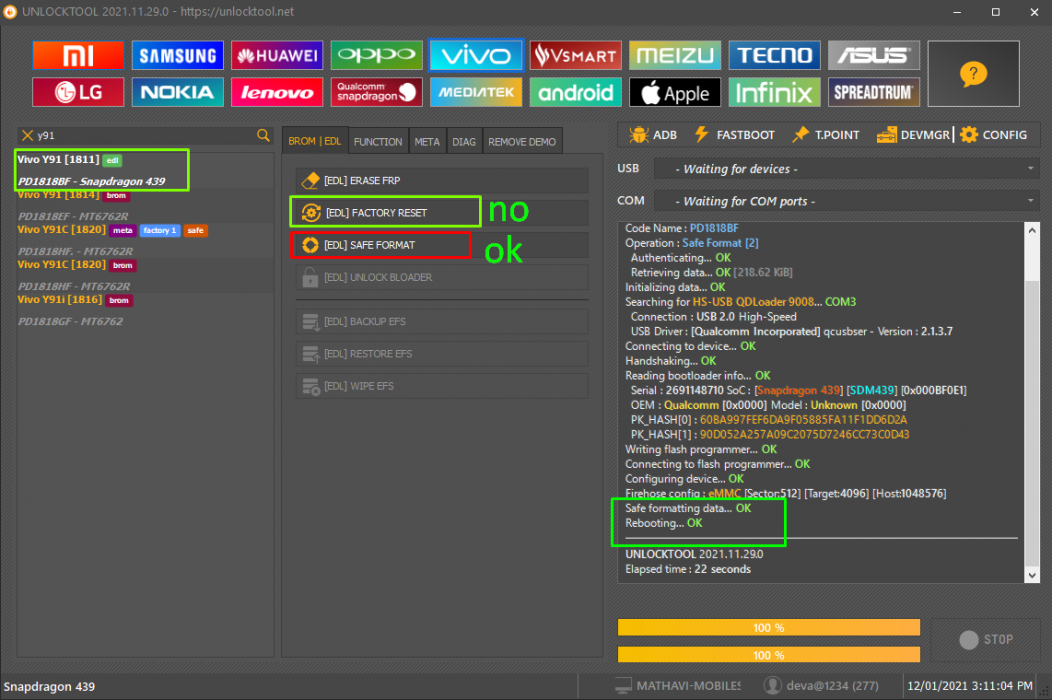
Task: Select the Meizu brand logo
Action: [674, 55]
